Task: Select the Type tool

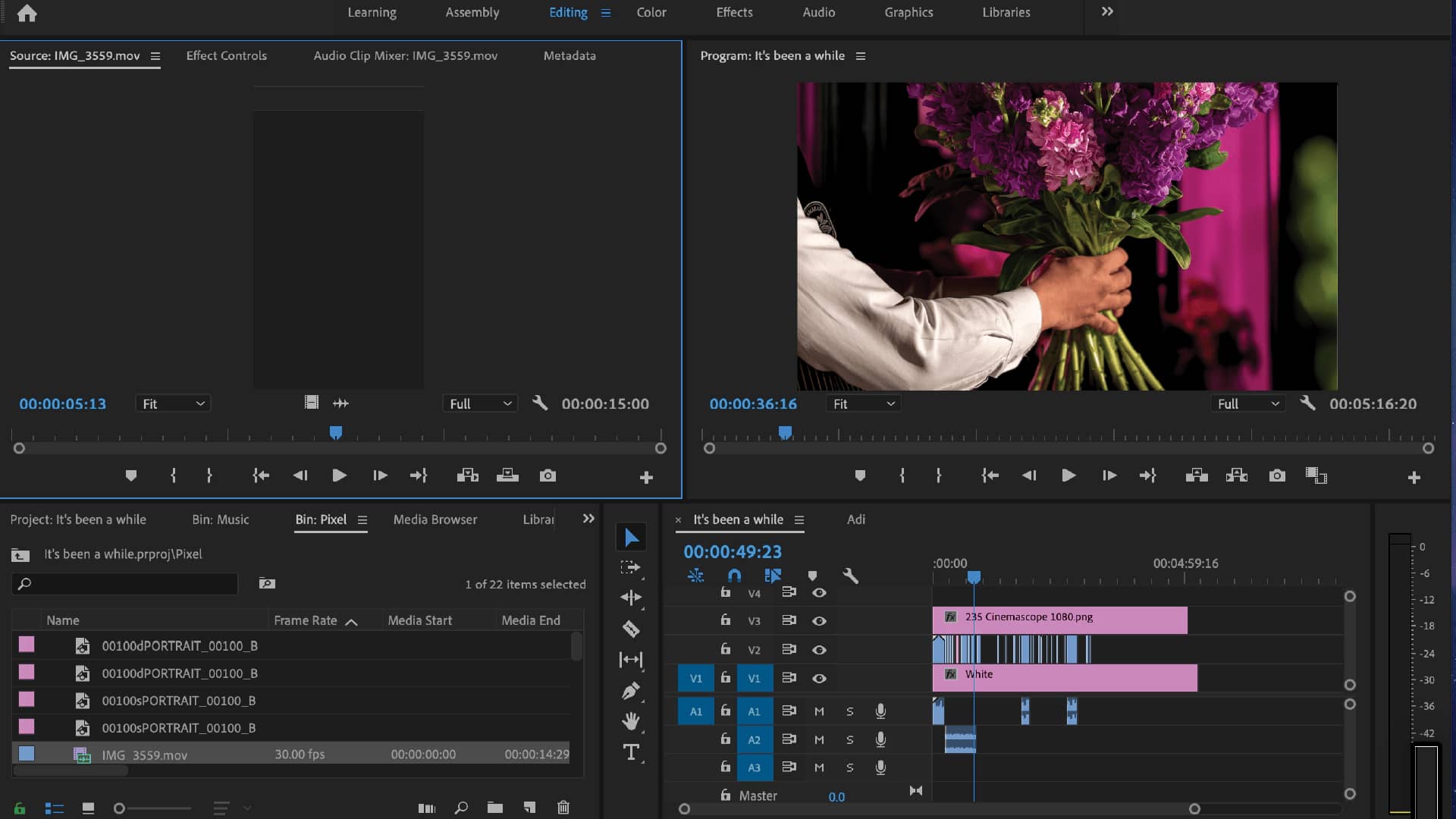Action: pos(631,752)
